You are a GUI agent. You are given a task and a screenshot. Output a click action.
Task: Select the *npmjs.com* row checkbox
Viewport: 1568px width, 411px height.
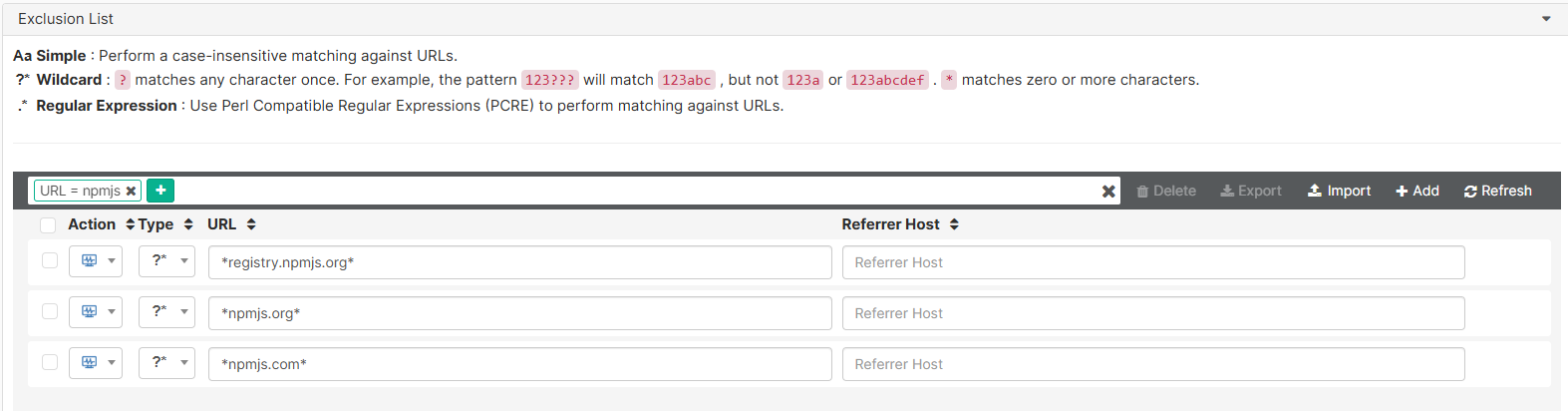coord(50,362)
